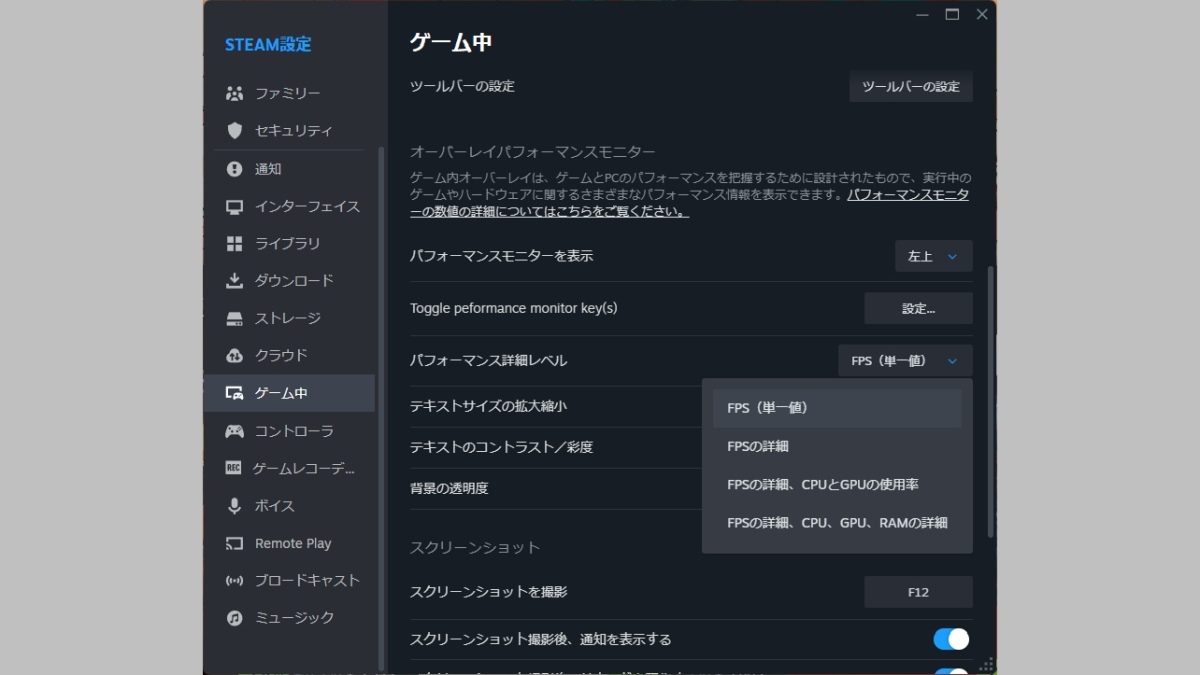Click the Family people icon in sidebar
1200x675 pixels.
tap(235, 93)
